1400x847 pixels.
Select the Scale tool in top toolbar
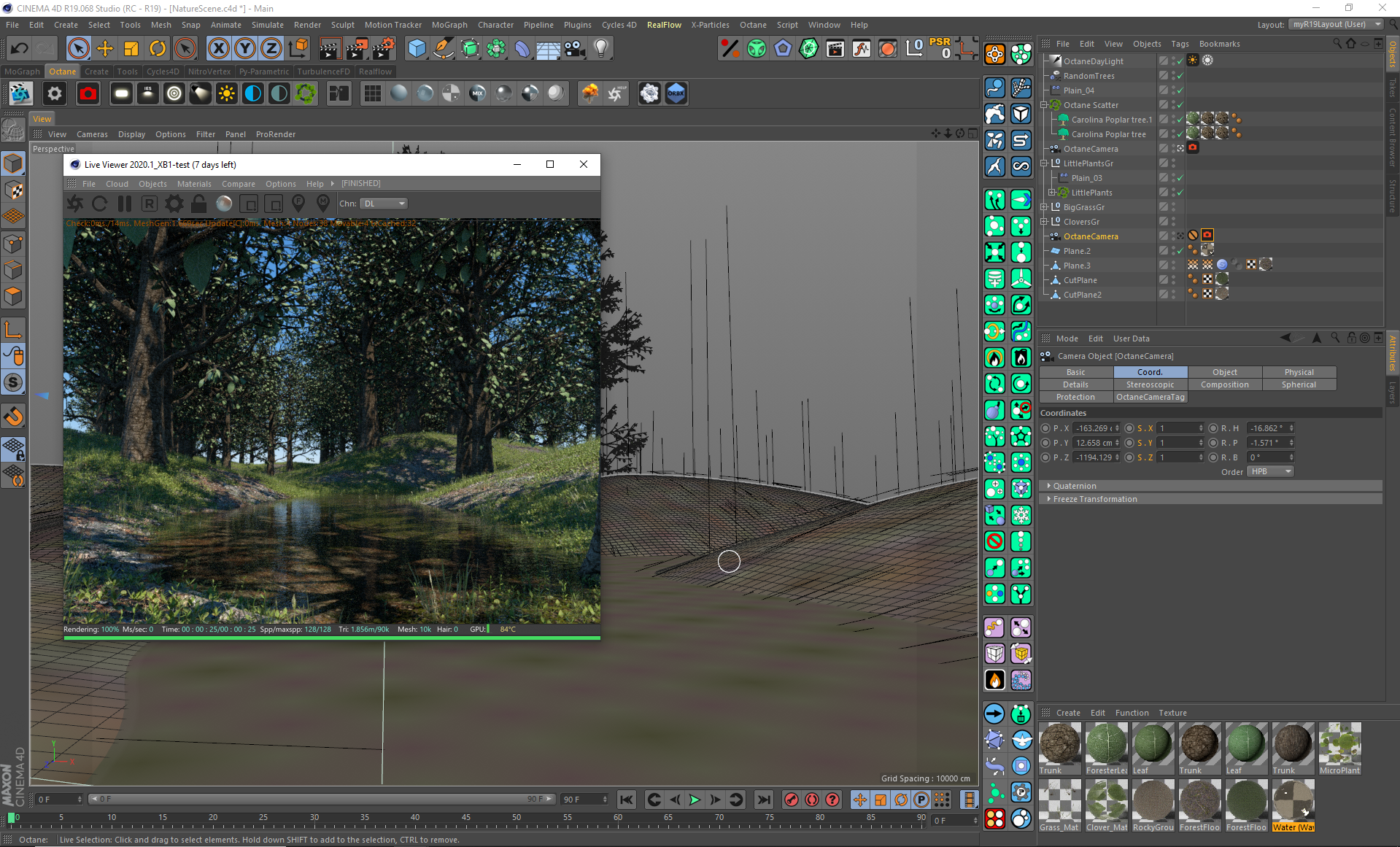131,49
